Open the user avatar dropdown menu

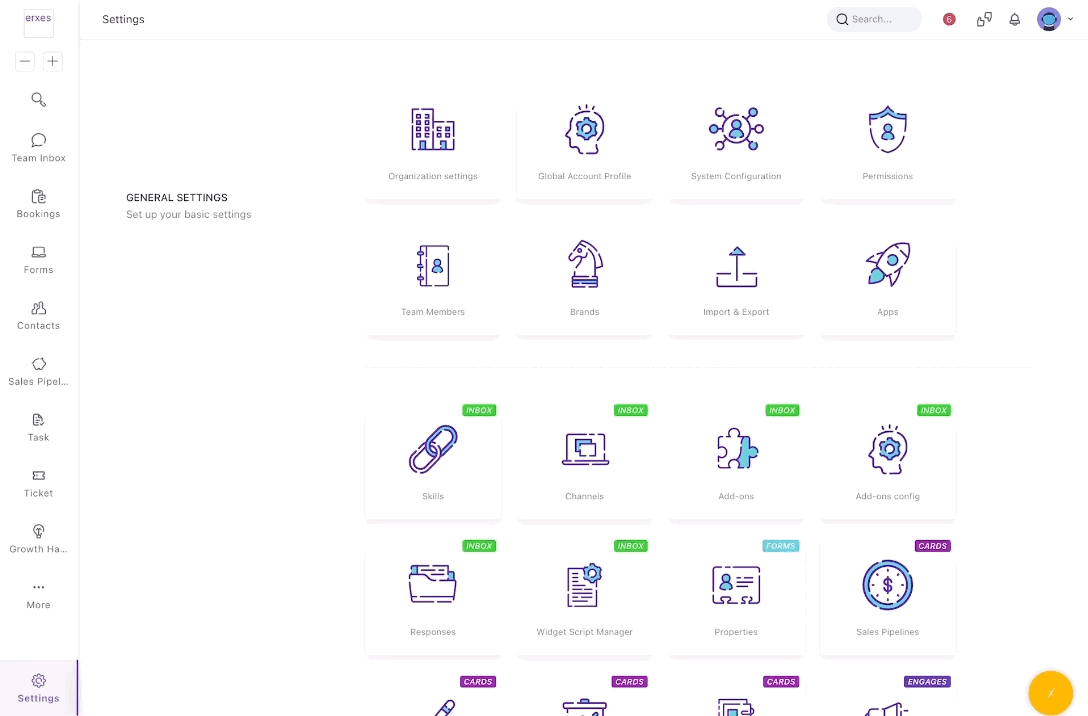point(1055,19)
